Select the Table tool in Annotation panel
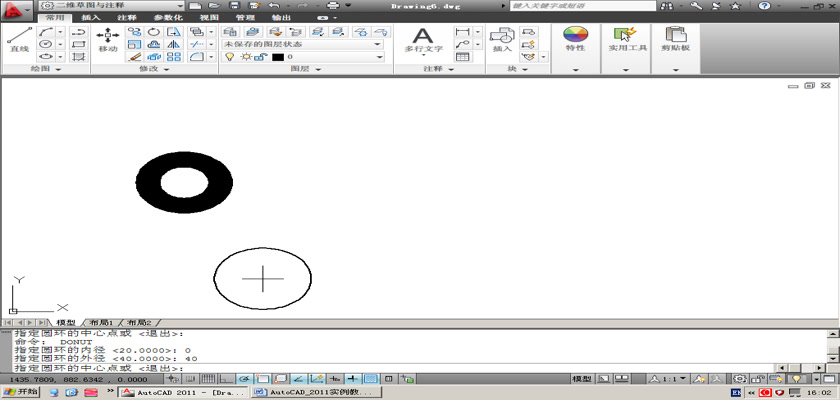Screen dimensions: 840x400 pyautogui.click(x=462, y=56)
